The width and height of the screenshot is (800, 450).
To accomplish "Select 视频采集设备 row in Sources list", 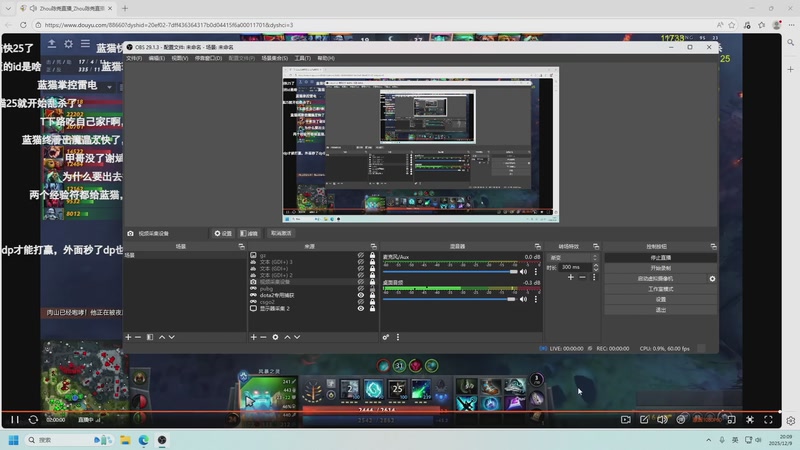I will click(x=312, y=282).
